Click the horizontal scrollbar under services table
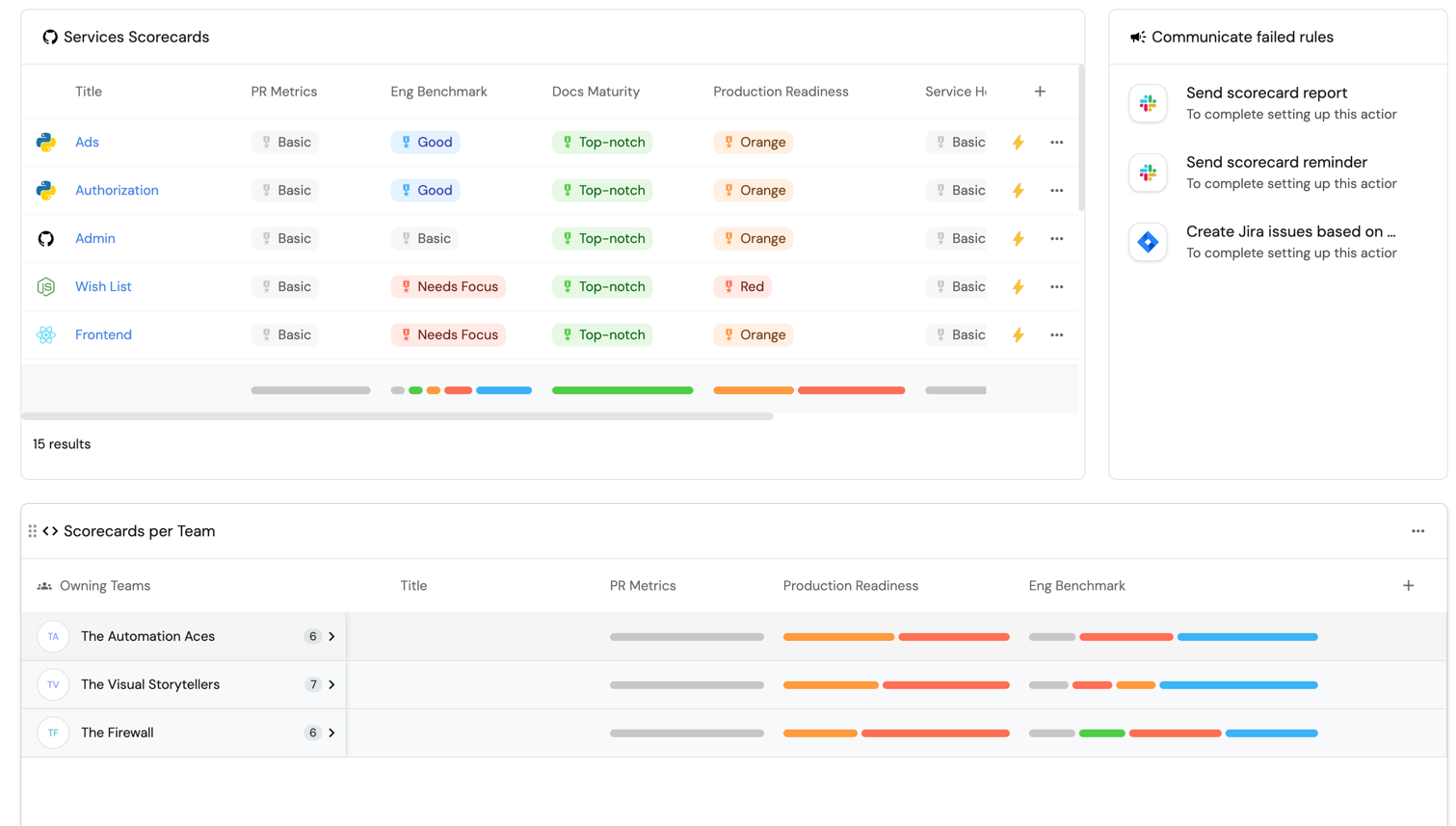Viewport: 1456px width, 826px height. pos(397,416)
